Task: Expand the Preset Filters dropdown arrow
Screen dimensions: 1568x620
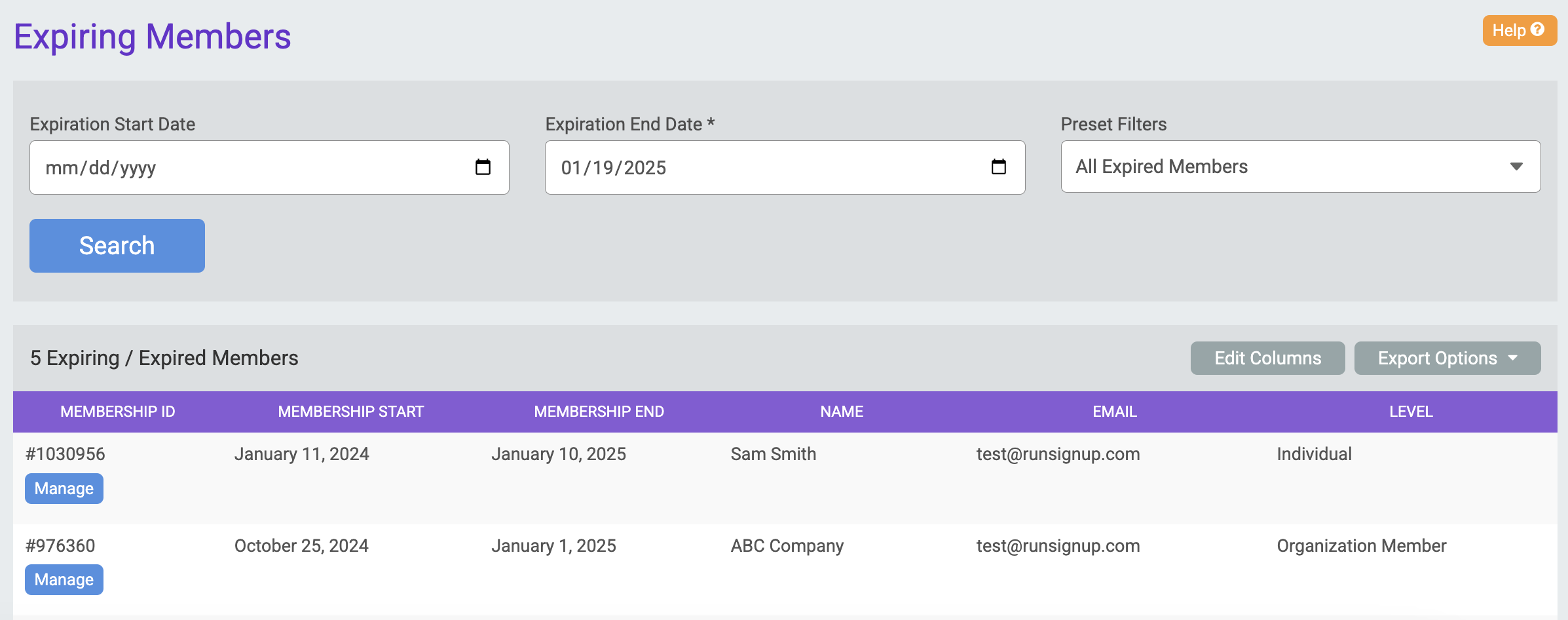Action: point(1516,166)
